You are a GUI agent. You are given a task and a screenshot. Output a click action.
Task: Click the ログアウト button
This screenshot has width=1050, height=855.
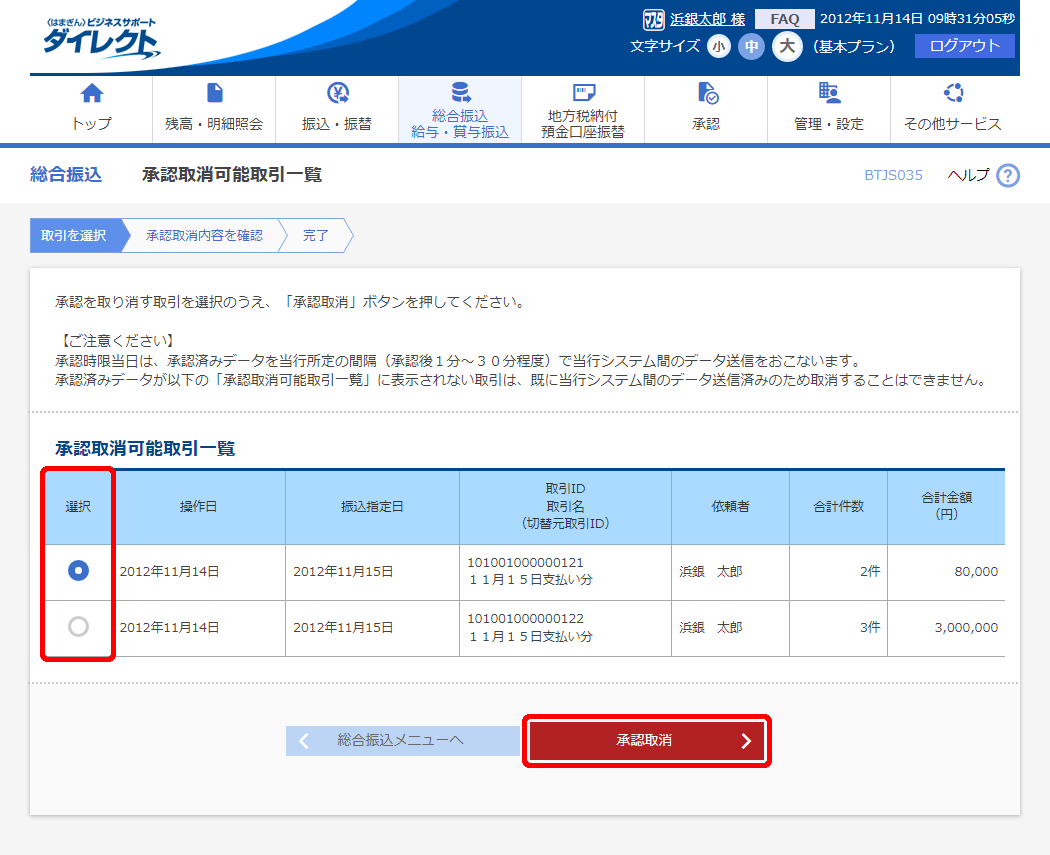(x=964, y=46)
